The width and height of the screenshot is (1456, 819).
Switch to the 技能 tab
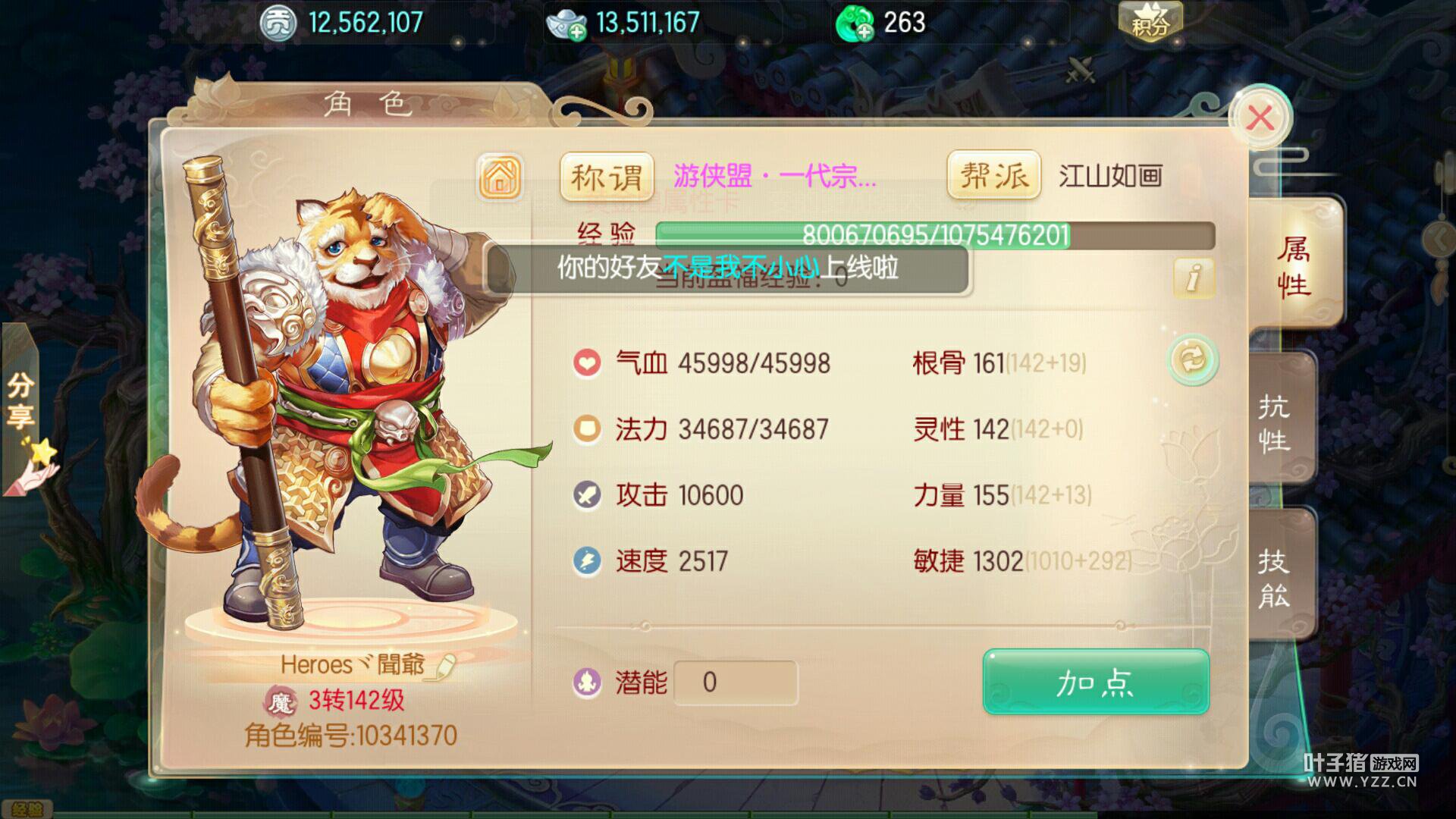1282,576
